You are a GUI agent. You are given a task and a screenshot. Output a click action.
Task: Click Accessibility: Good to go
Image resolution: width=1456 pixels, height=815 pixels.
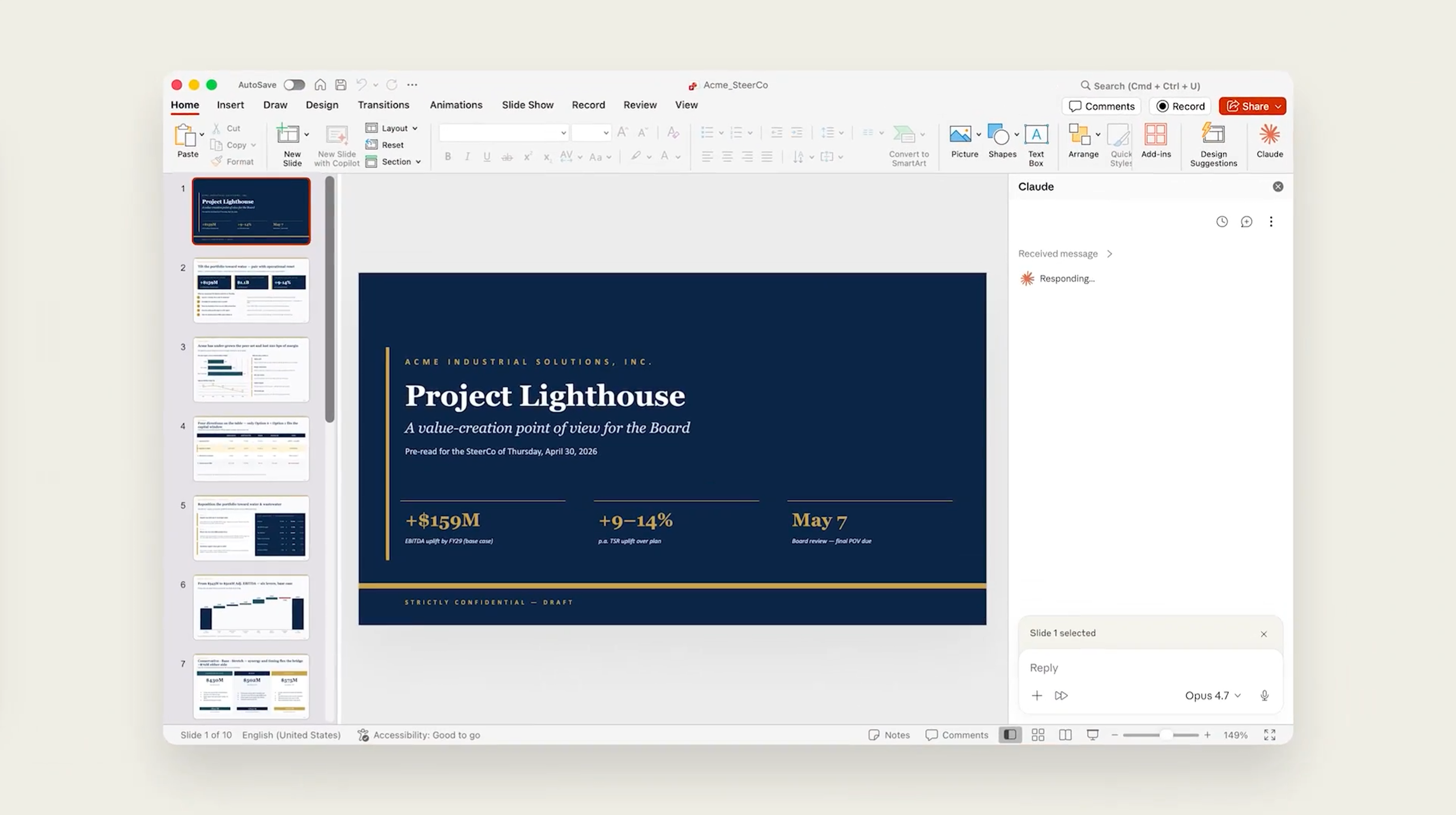tap(419, 735)
